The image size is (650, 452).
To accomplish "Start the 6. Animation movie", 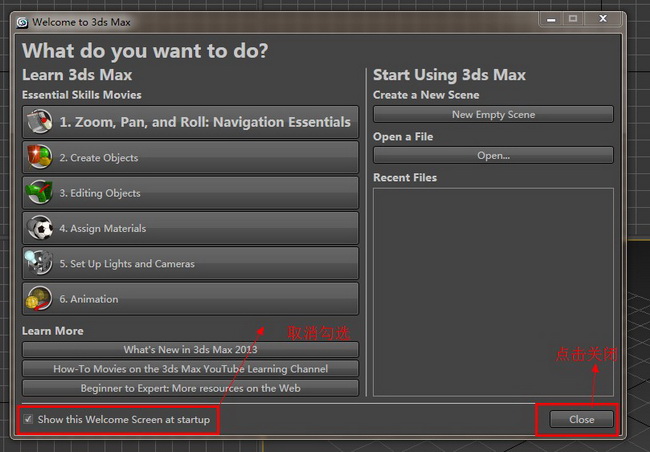I will coord(190,299).
